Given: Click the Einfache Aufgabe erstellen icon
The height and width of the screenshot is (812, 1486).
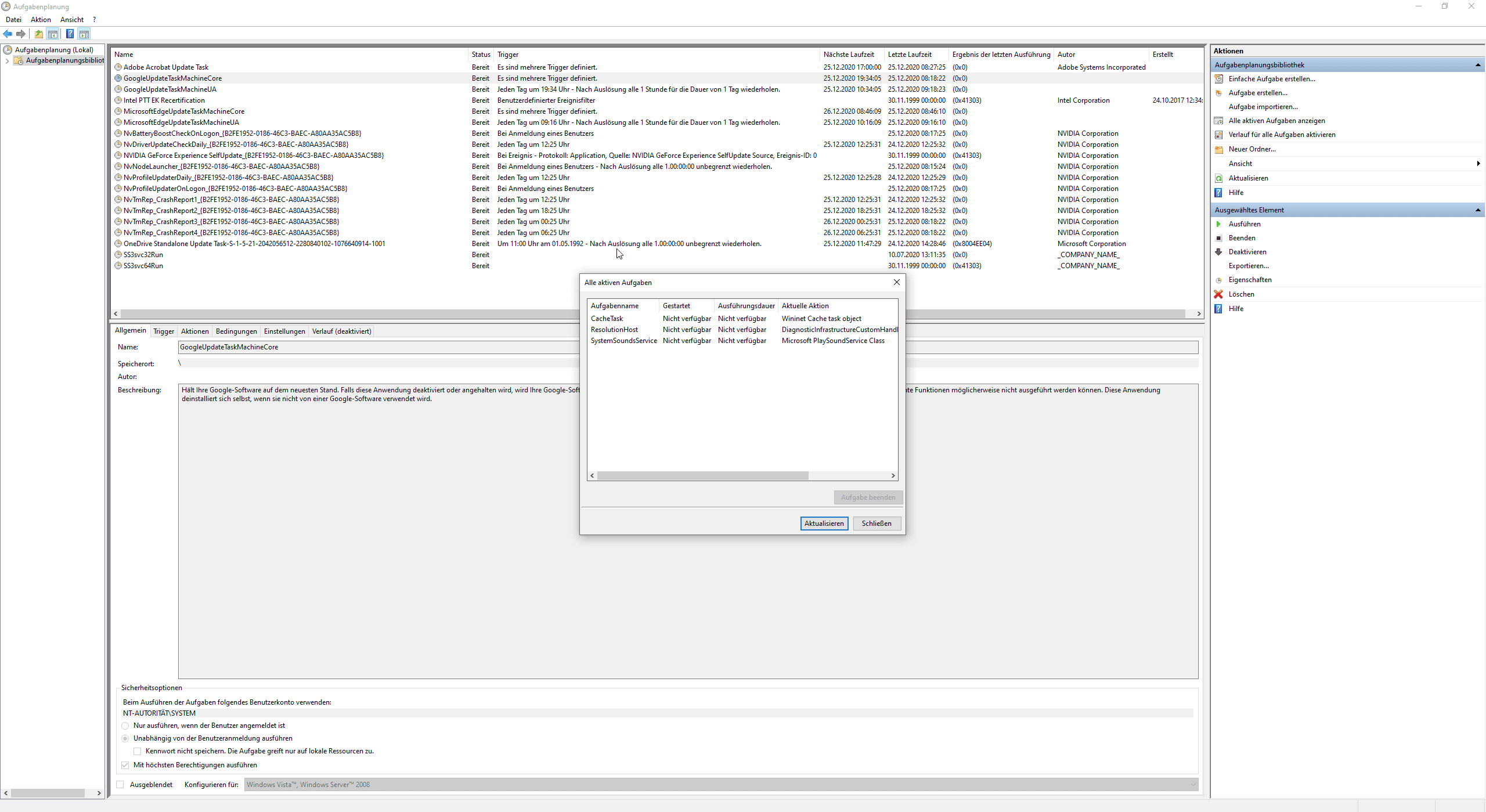Looking at the screenshot, I should 1218,79.
